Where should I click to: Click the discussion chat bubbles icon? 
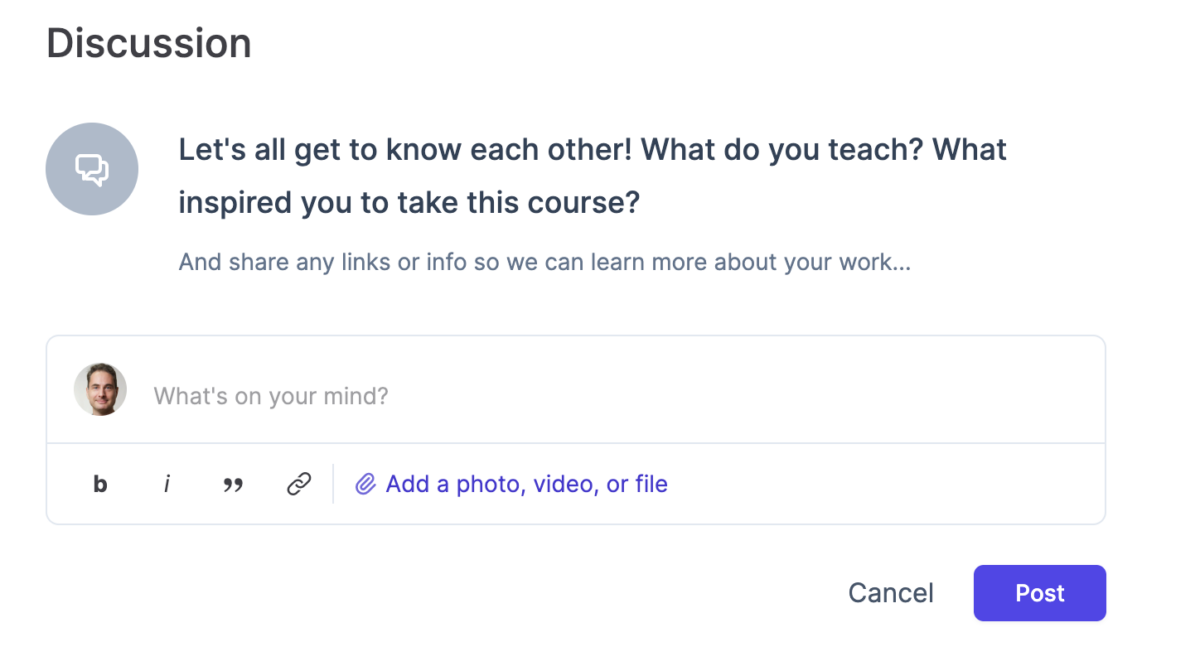(92, 169)
